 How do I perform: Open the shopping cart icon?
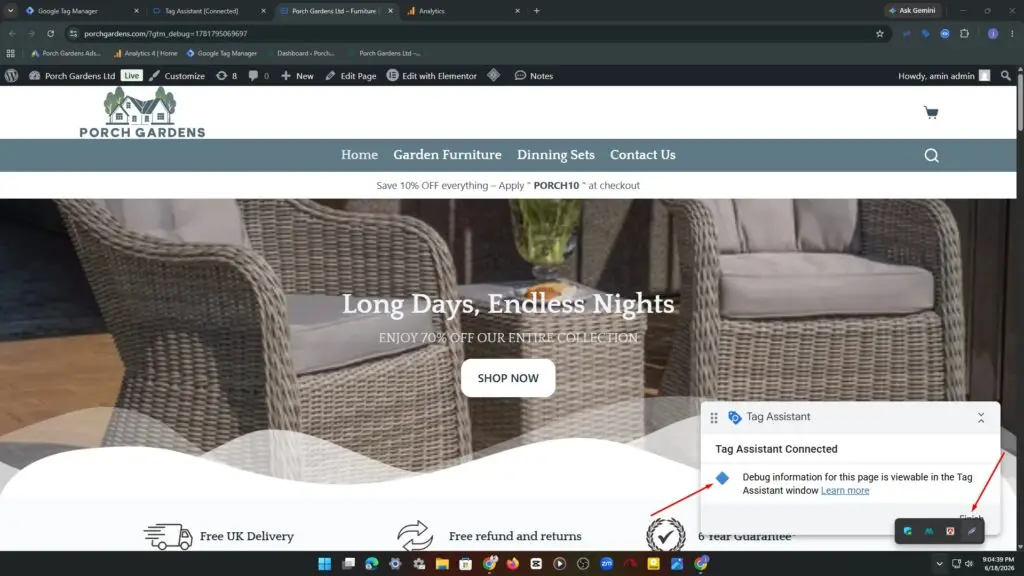931,112
